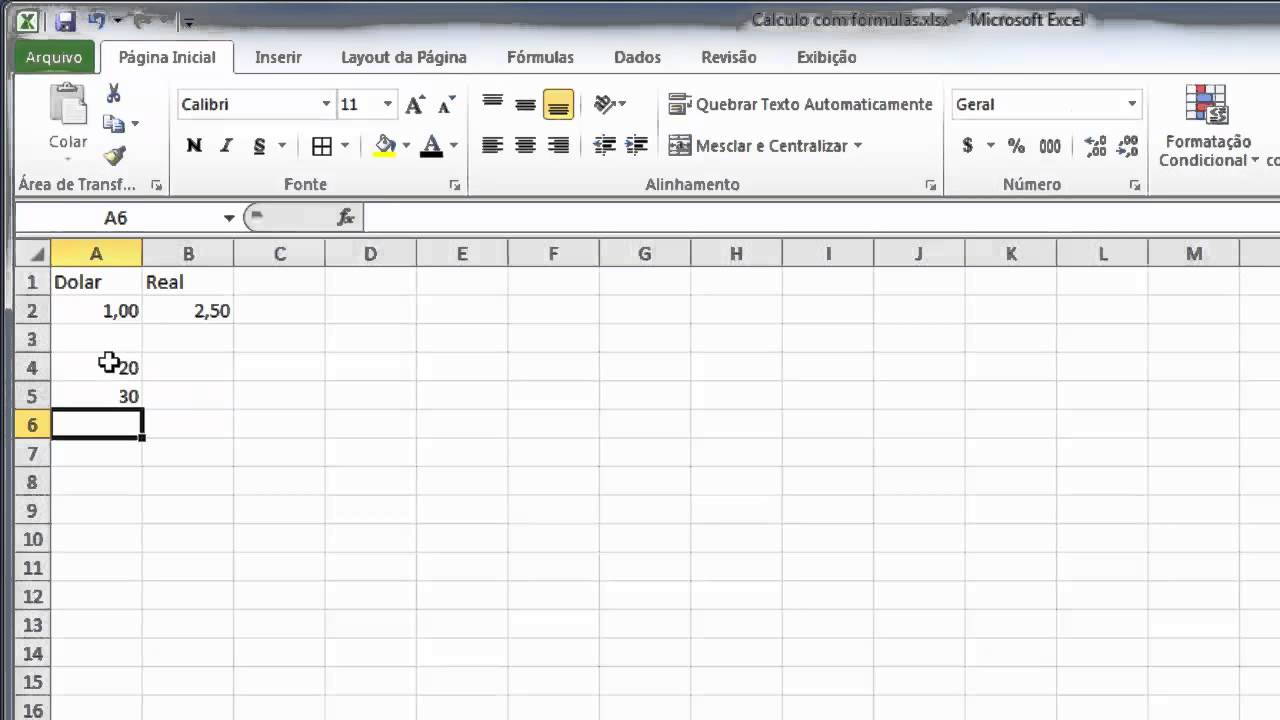
Task: Open the font size 11 dropdown
Action: 388,104
